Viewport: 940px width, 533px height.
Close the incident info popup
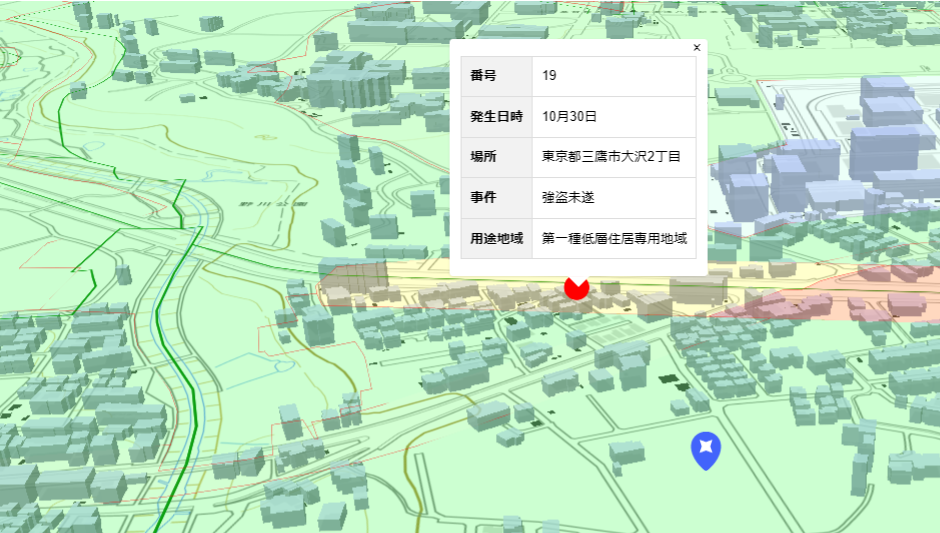(697, 47)
